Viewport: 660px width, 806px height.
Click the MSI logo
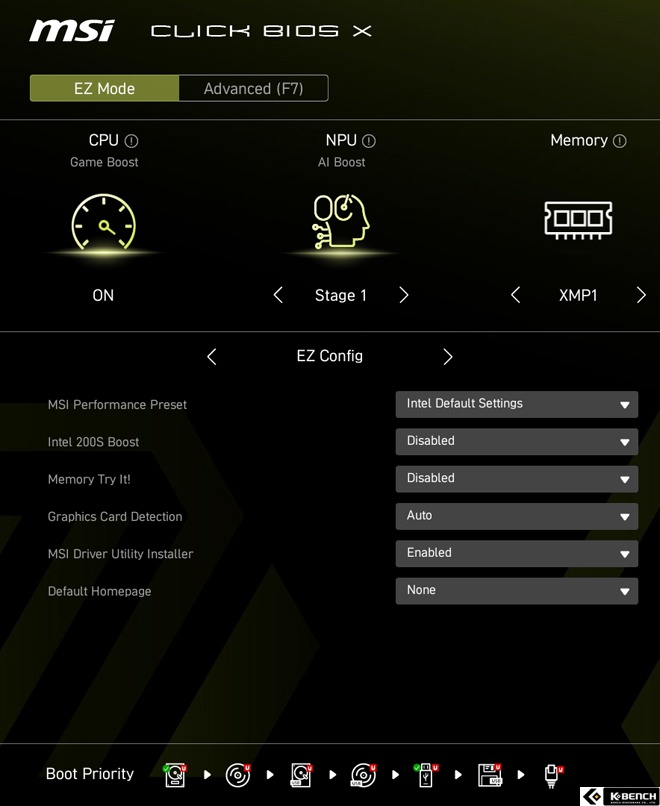(72, 30)
